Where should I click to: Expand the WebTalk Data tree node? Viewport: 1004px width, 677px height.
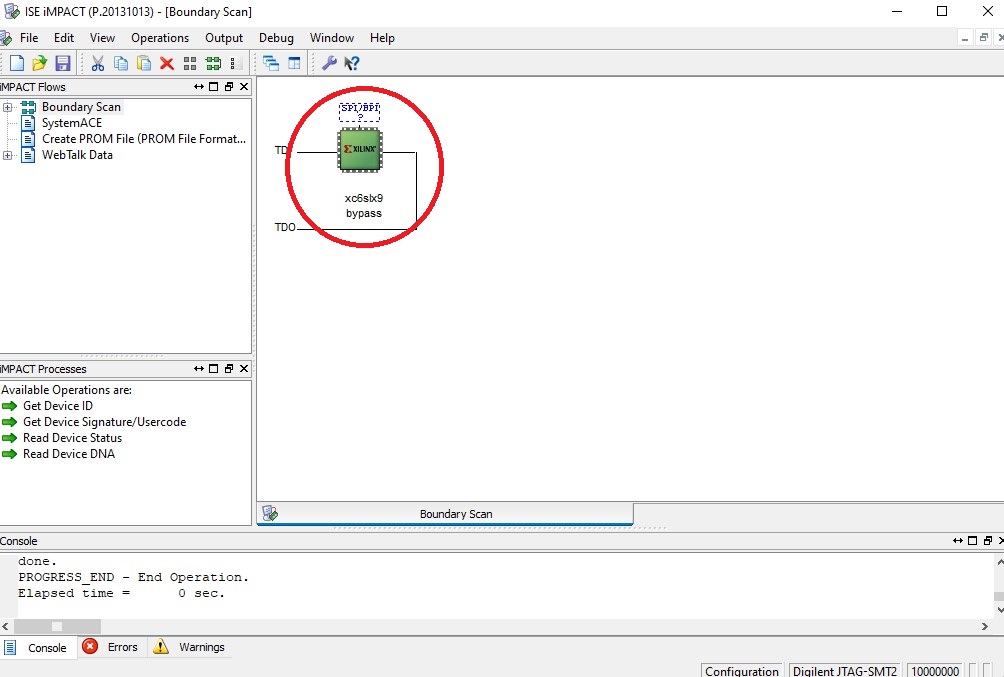[x=7, y=155]
